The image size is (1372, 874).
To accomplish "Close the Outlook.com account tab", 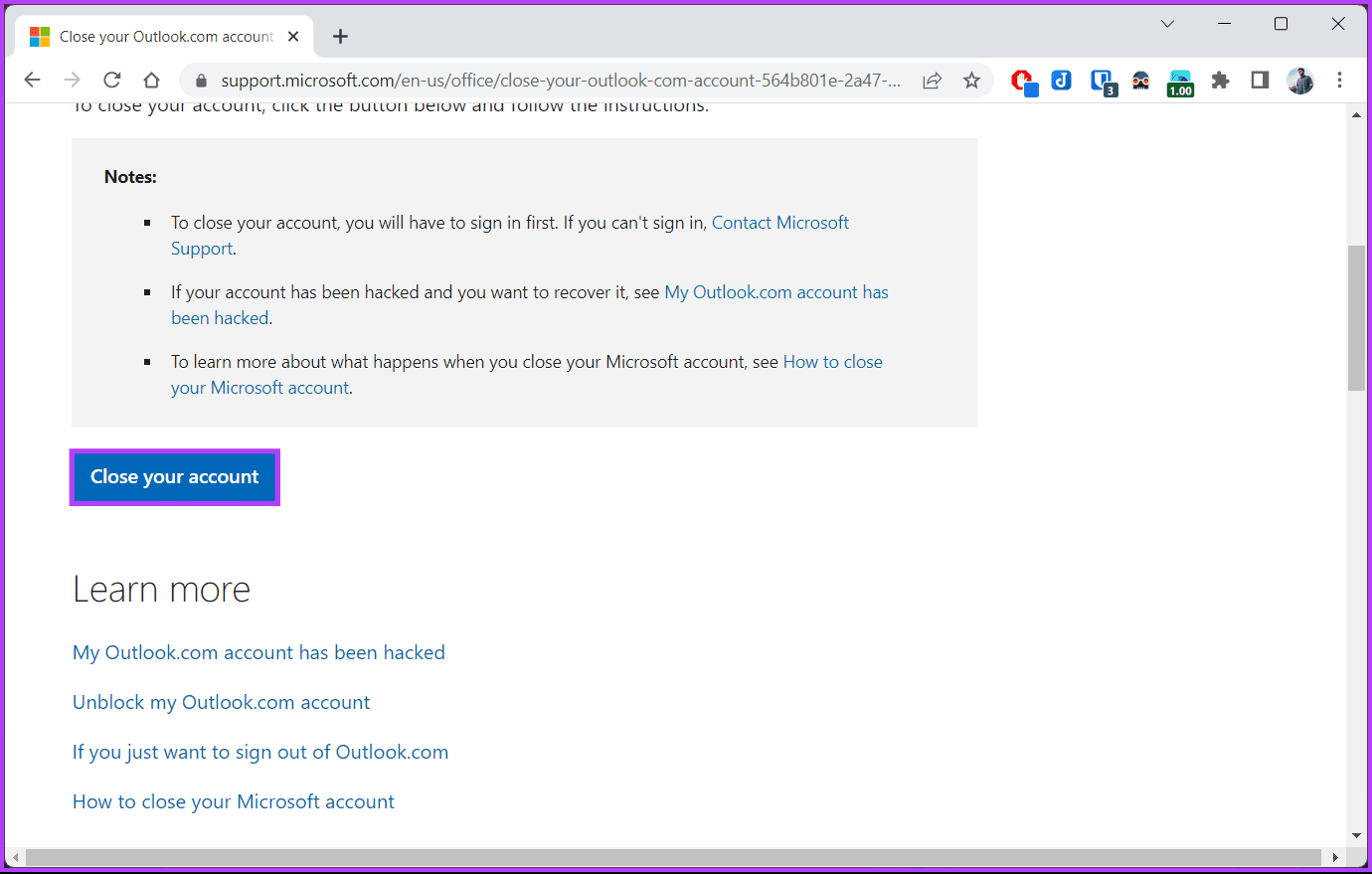I will click(293, 37).
